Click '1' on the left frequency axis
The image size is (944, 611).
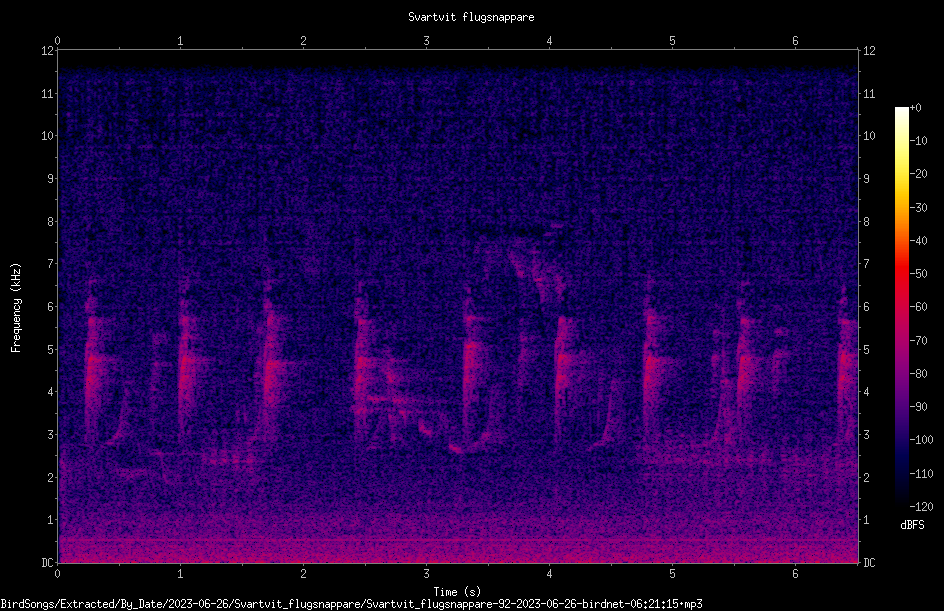tap(51, 520)
